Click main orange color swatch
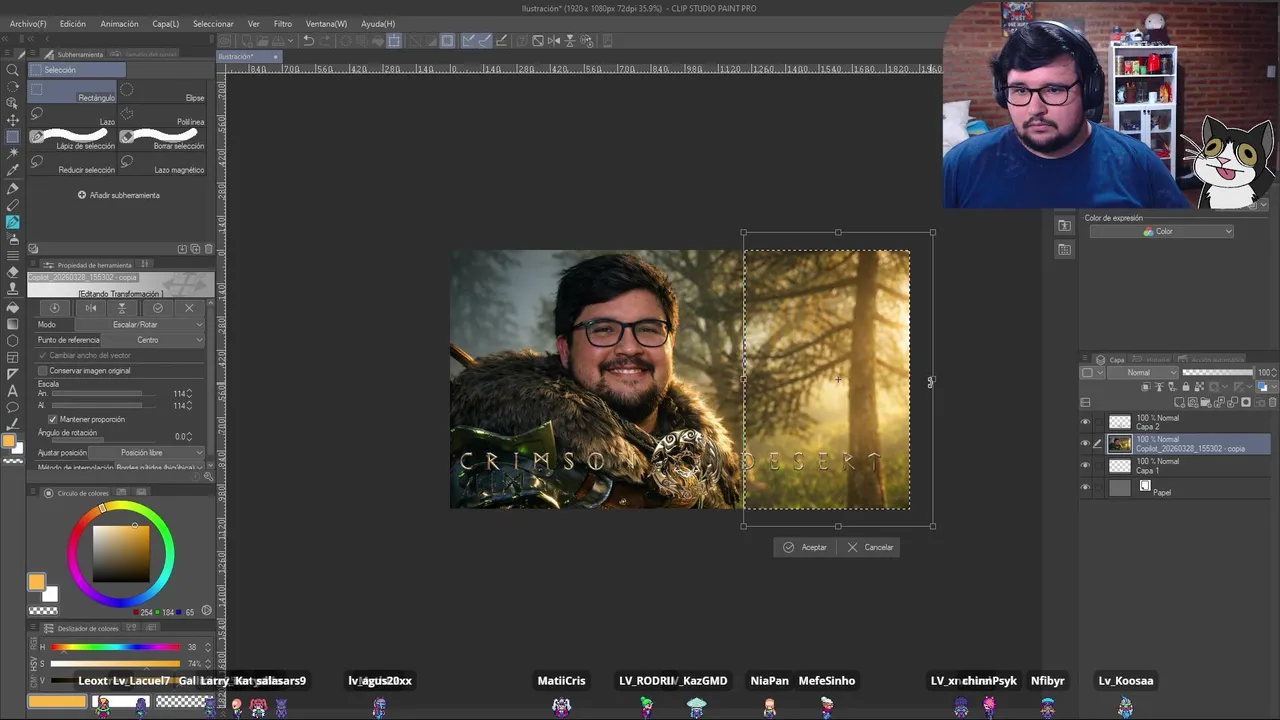 click(x=37, y=582)
